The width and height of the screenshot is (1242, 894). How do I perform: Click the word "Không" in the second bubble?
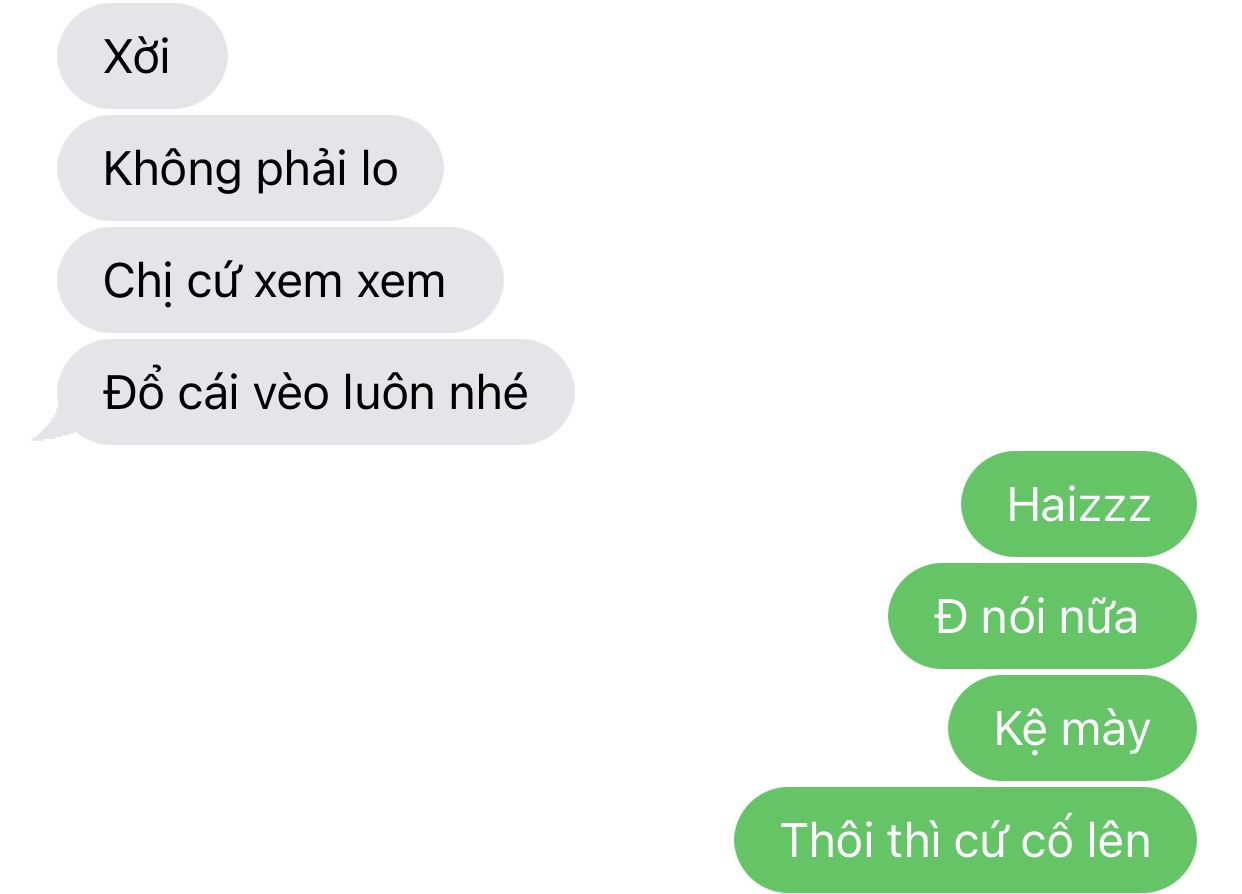pyautogui.click(x=172, y=169)
